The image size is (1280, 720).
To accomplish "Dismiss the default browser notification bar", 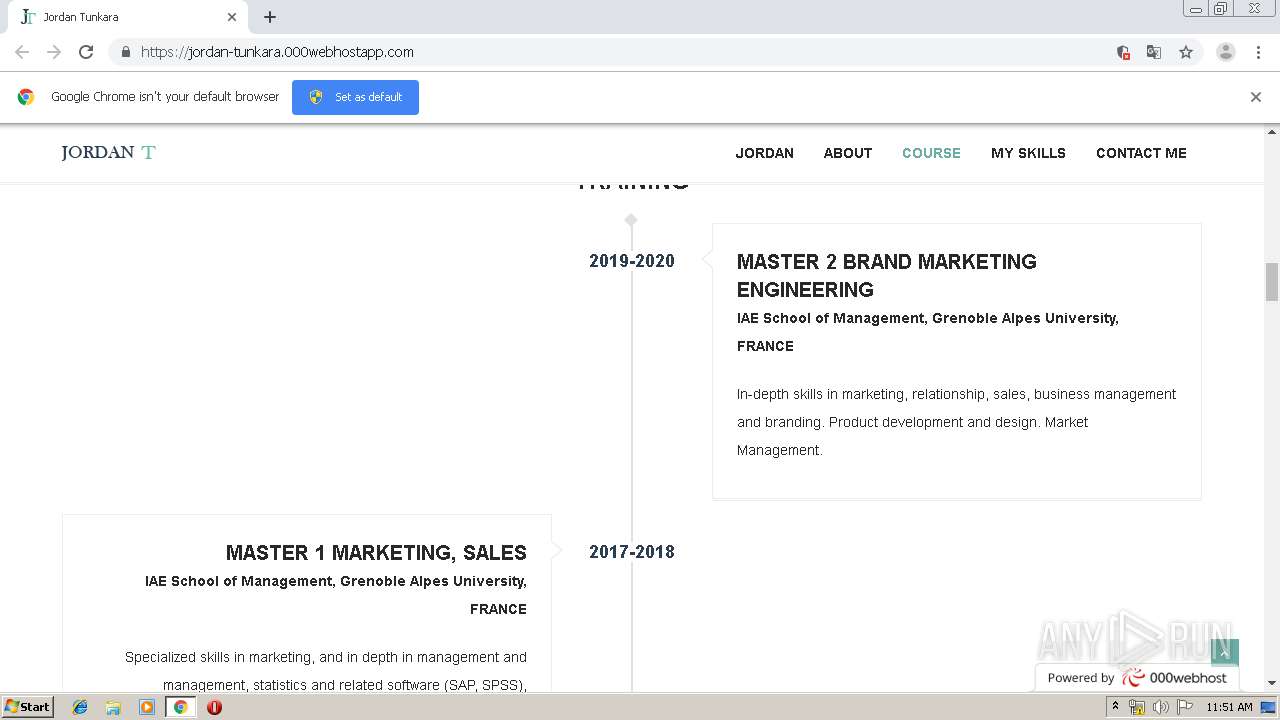I will [x=1255, y=97].
